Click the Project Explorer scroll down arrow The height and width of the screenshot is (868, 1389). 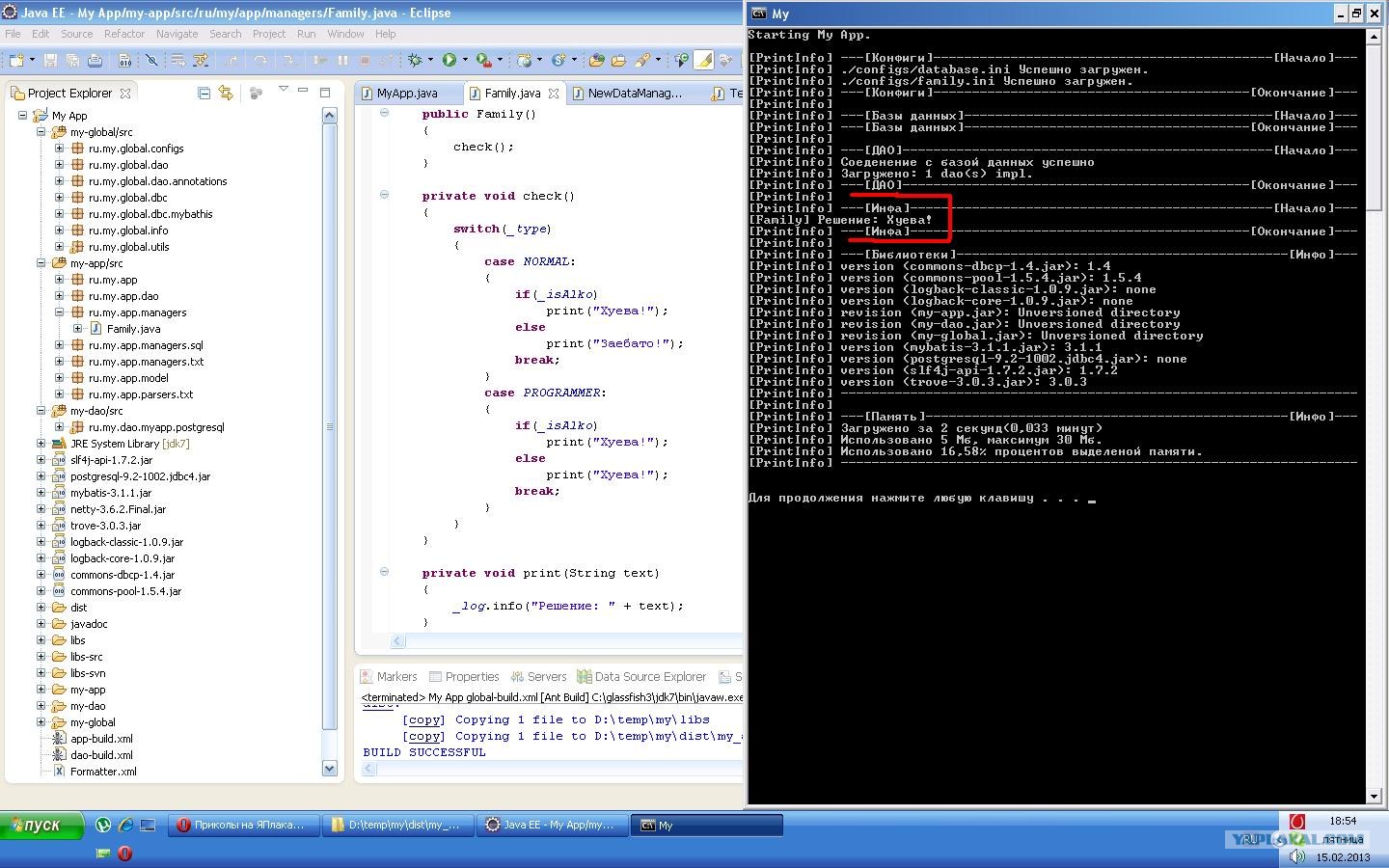click(329, 769)
